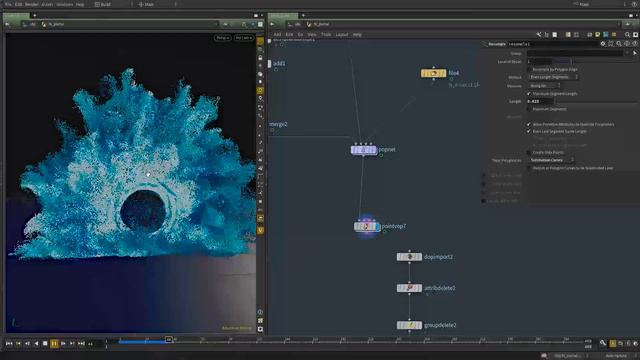Open the Help menu in top bar
Screen dimensions: 640x360
click(80, 4)
